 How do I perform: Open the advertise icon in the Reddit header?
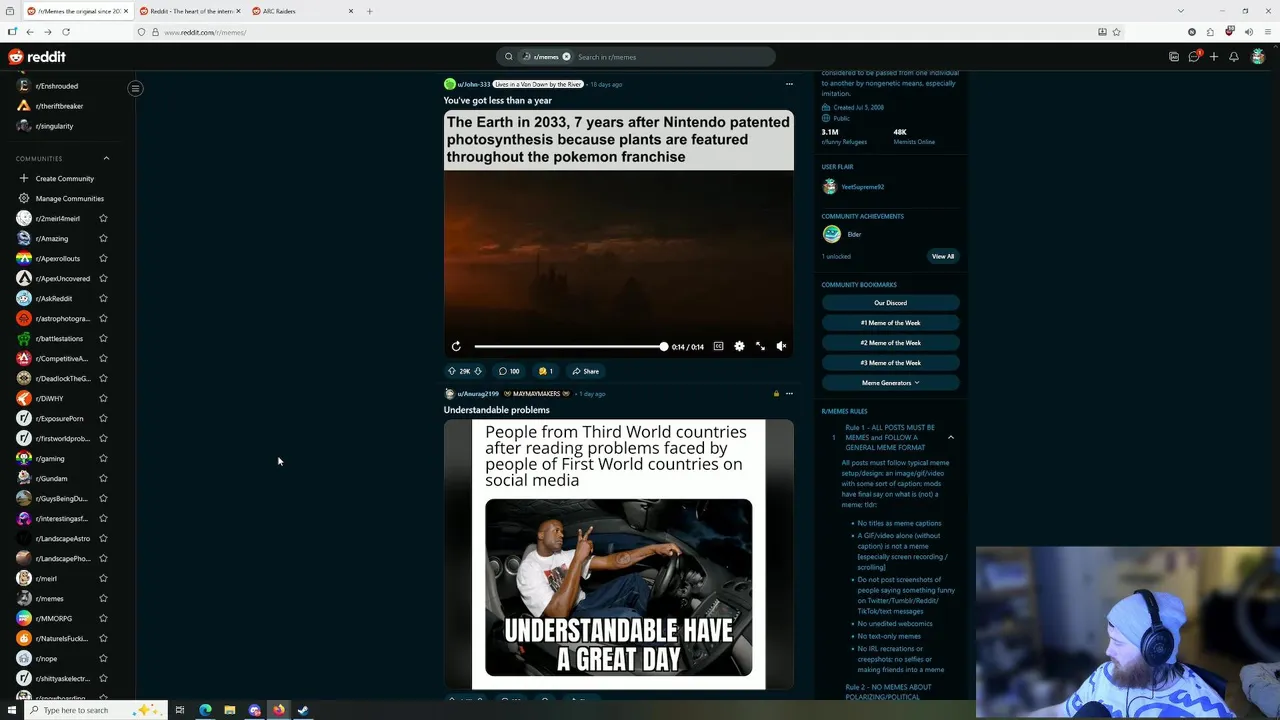pos(1174,57)
